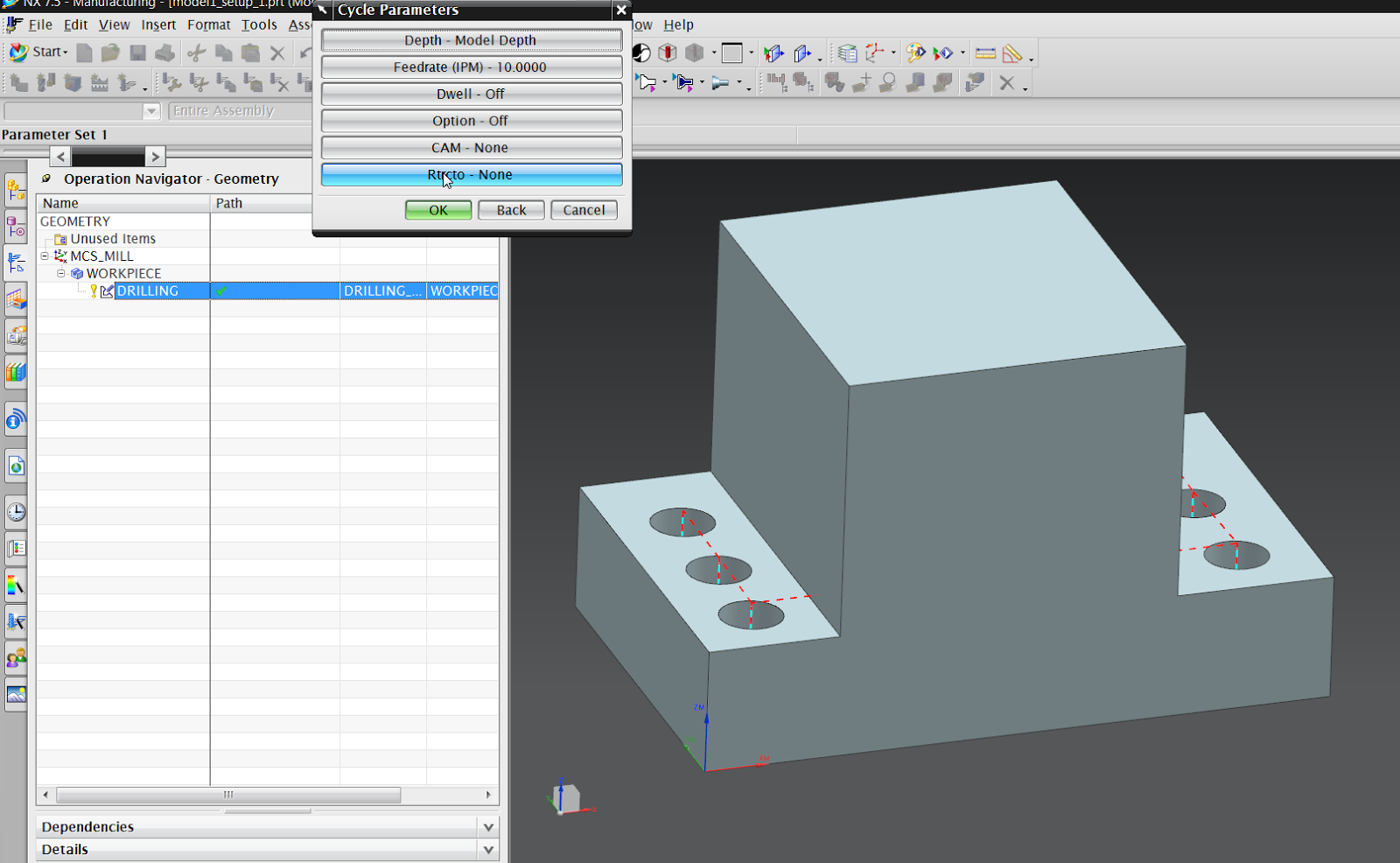Expand the Details panel

coord(488,850)
